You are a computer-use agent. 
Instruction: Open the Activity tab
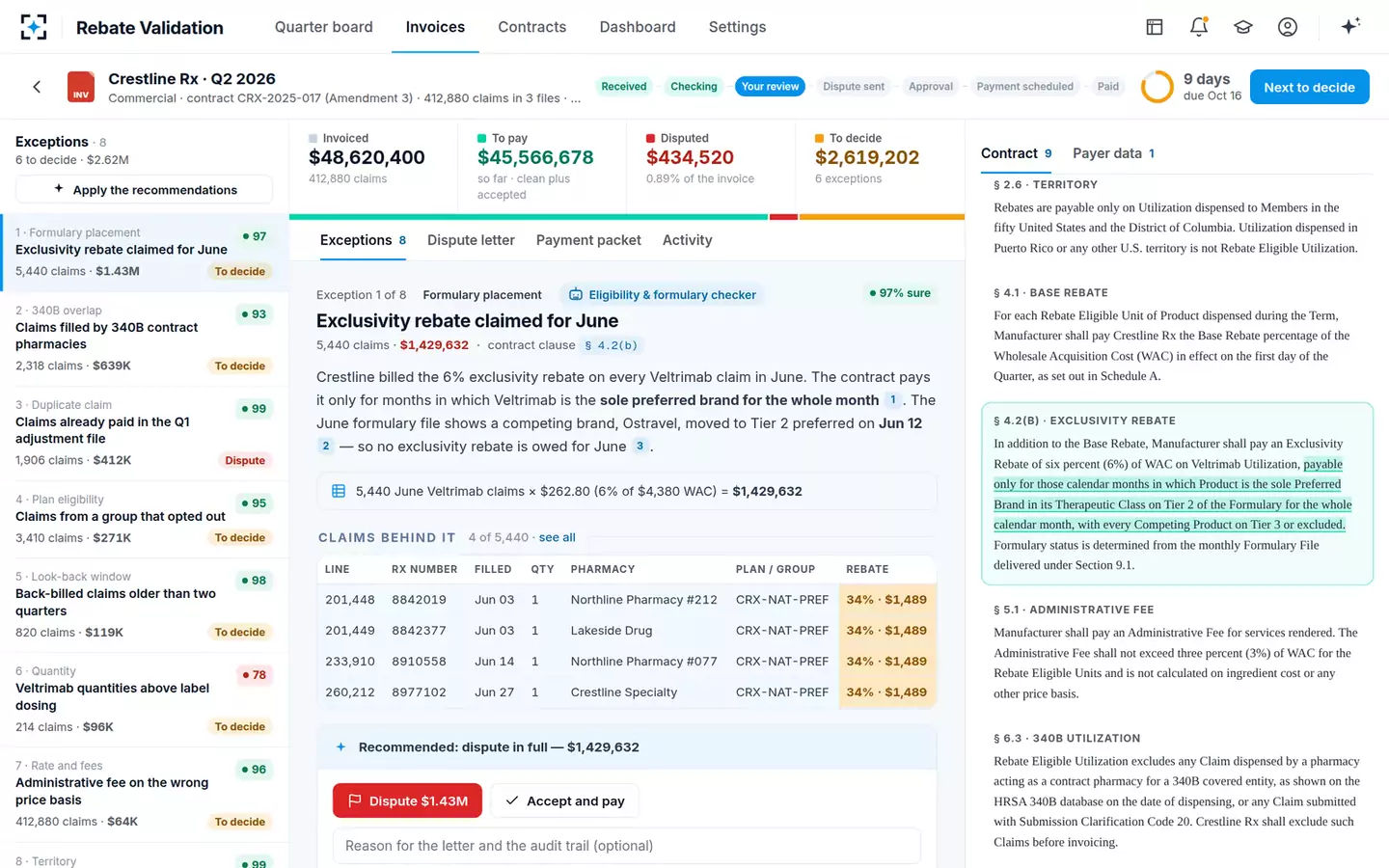click(687, 240)
